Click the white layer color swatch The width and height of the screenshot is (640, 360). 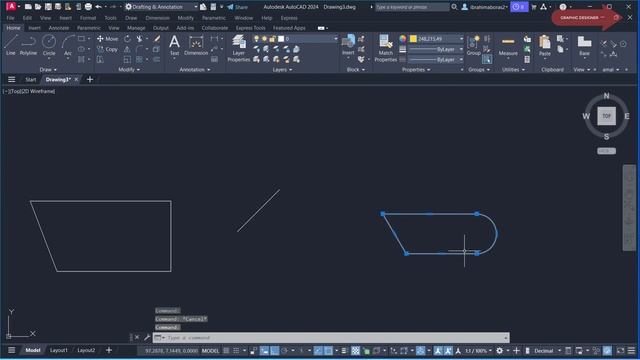pyautogui.click(x=281, y=39)
